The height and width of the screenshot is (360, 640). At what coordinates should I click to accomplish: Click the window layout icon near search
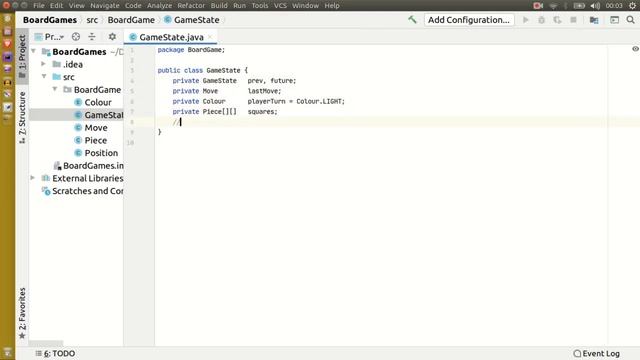614,20
